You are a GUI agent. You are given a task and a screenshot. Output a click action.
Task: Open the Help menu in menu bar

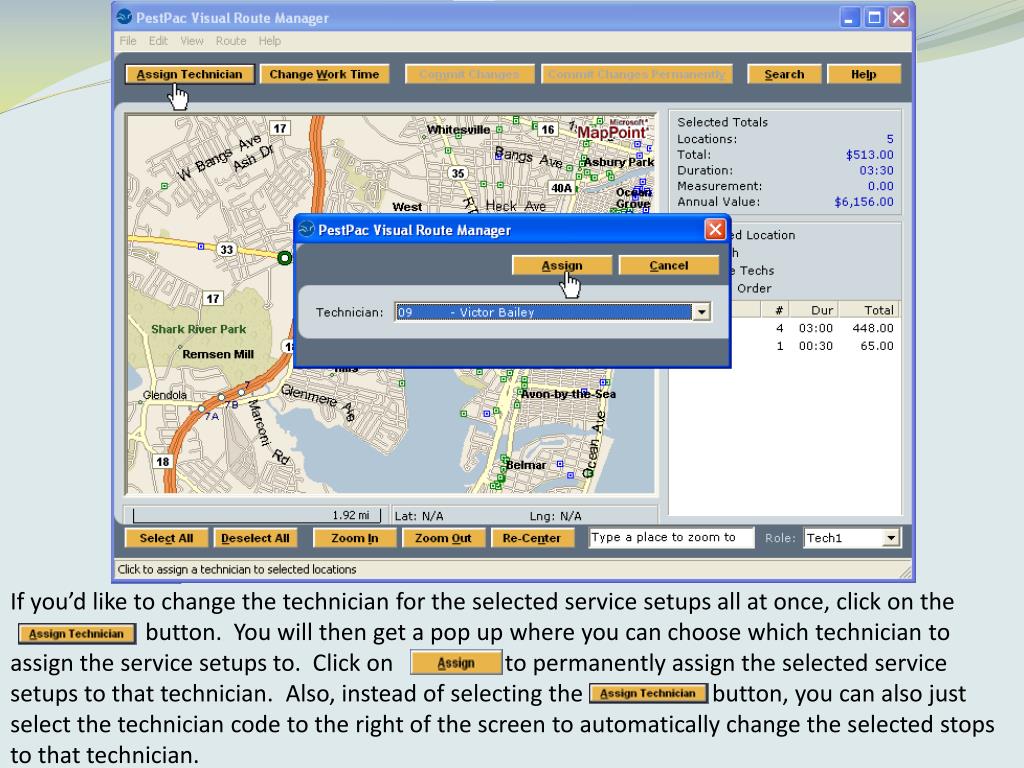coord(270,41)
